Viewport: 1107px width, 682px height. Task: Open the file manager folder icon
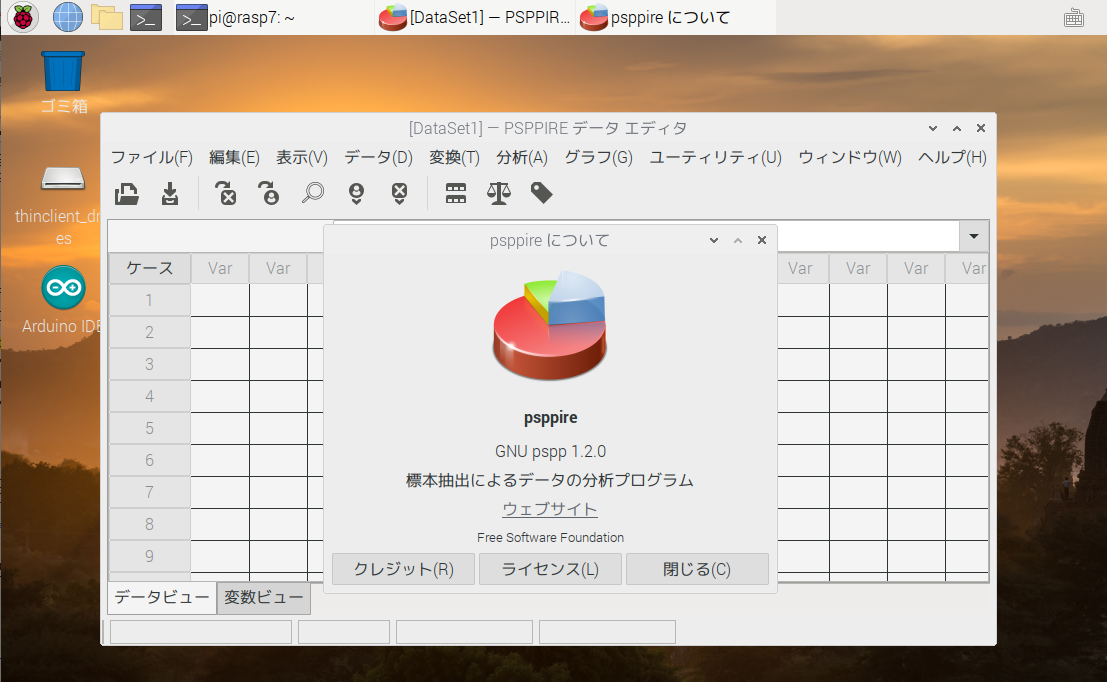tap(107, 17)
